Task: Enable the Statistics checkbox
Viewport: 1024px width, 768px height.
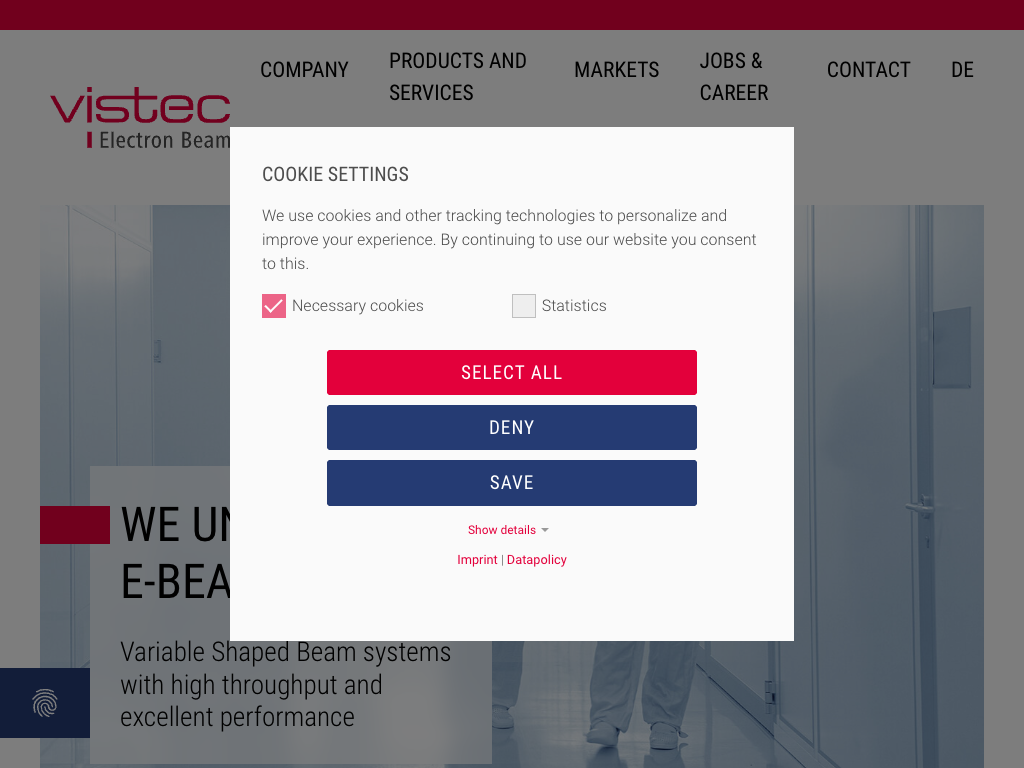Action: click(x=524, y=306)
